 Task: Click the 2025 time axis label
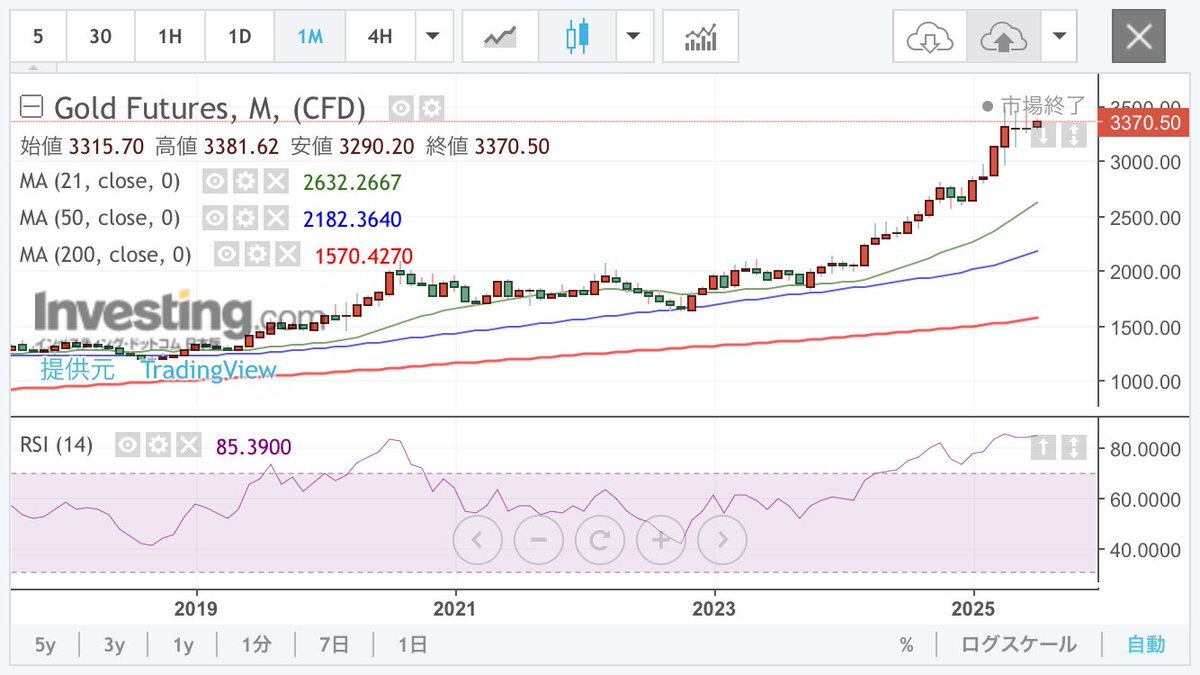(974, 609)
